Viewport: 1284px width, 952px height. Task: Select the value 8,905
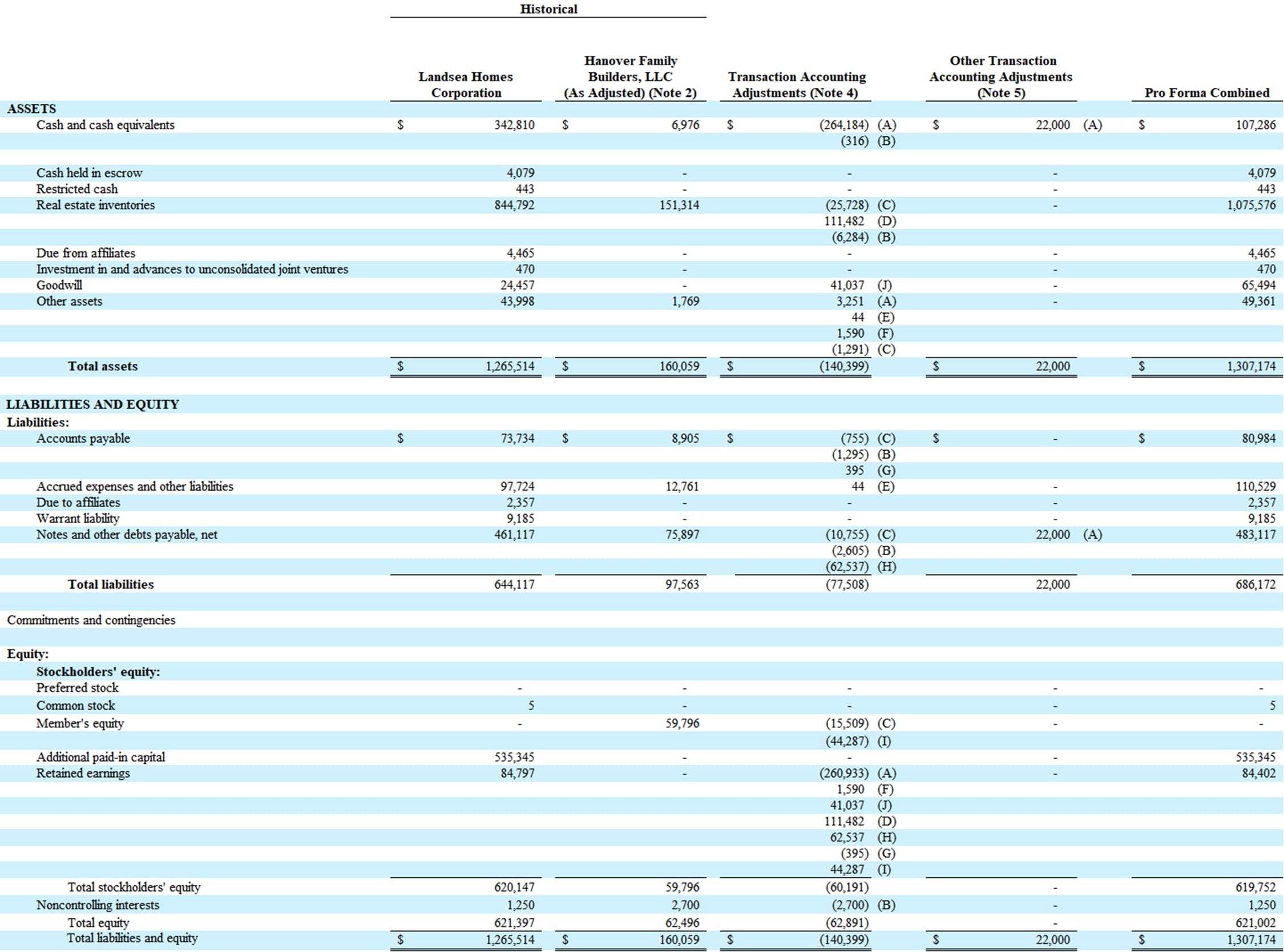(685, 439)
